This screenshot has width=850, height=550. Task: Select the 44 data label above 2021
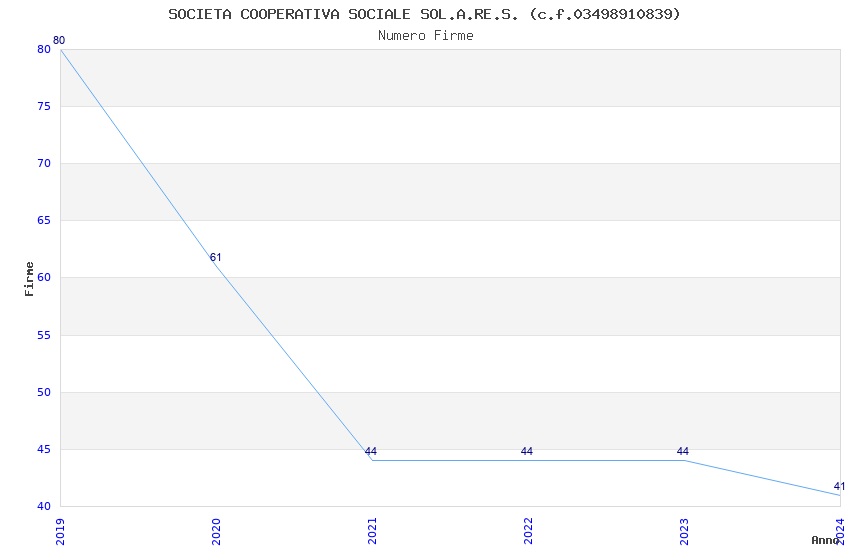371,451
